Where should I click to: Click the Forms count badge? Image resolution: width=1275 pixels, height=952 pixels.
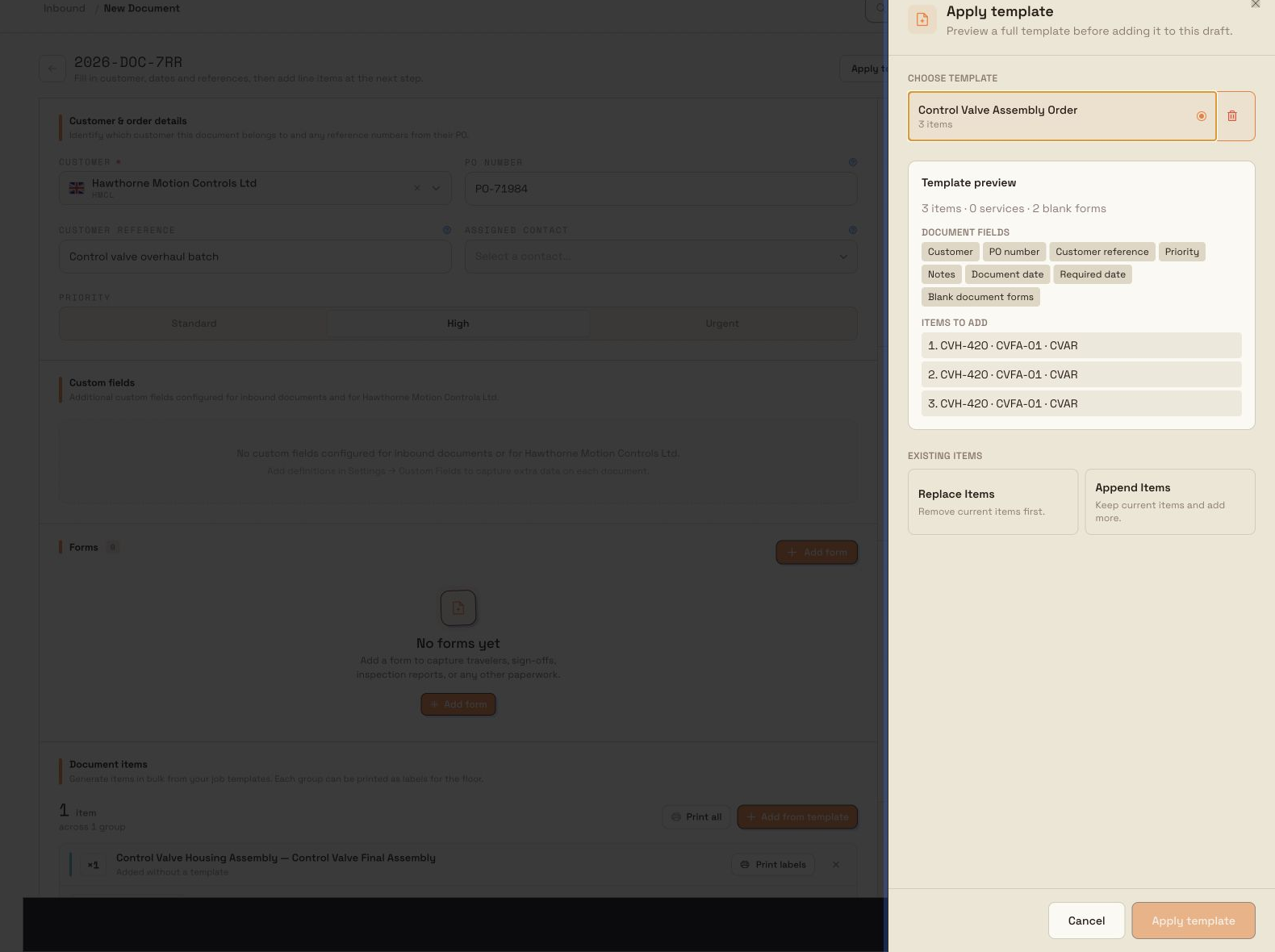click(x=112, y=547)
